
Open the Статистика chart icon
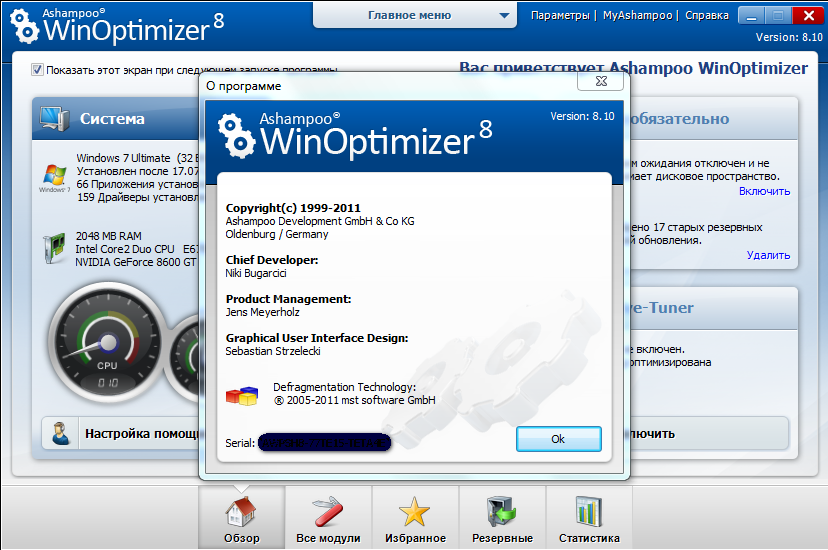pyautogui.click(x=589, y=518)
